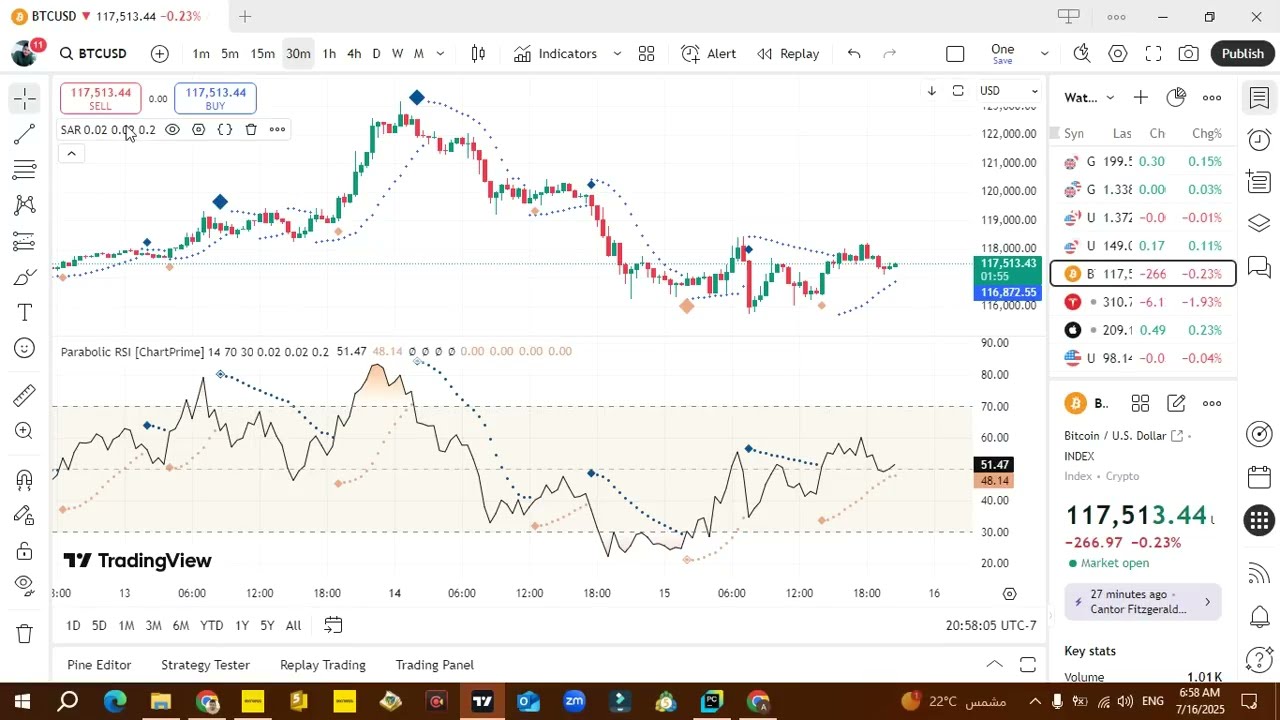
Task: Publish the chart idea
Action: click(1243, 53)
